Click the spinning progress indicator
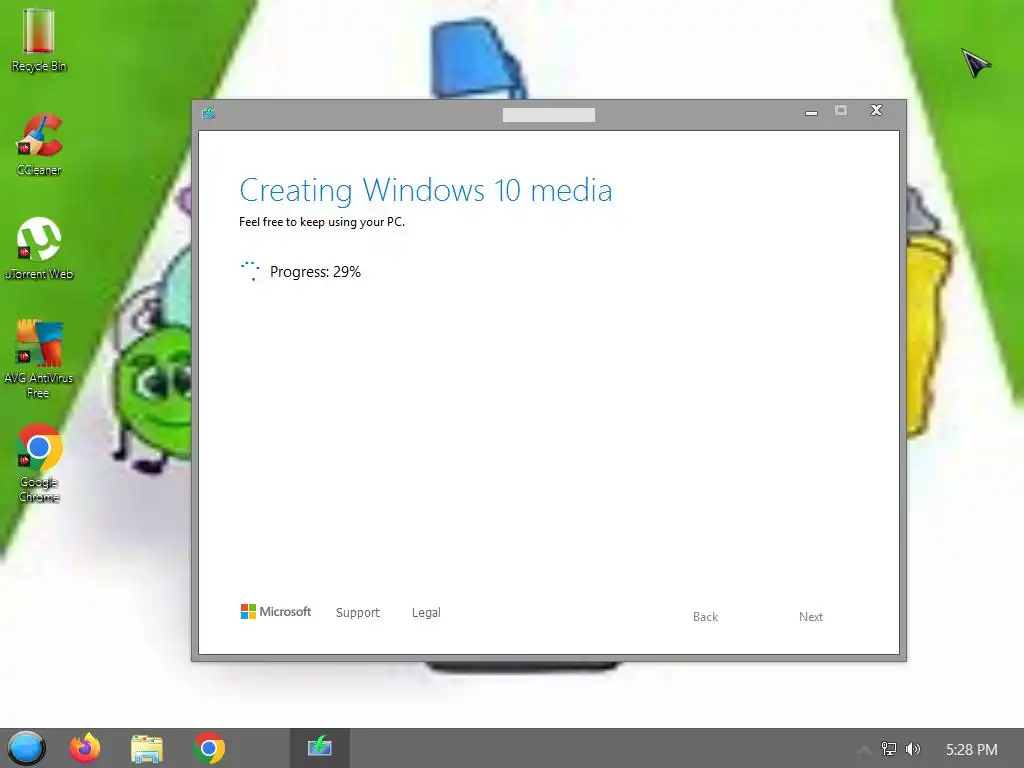The height and width of the screenshot is (768, 1024). tap(251, 271)
